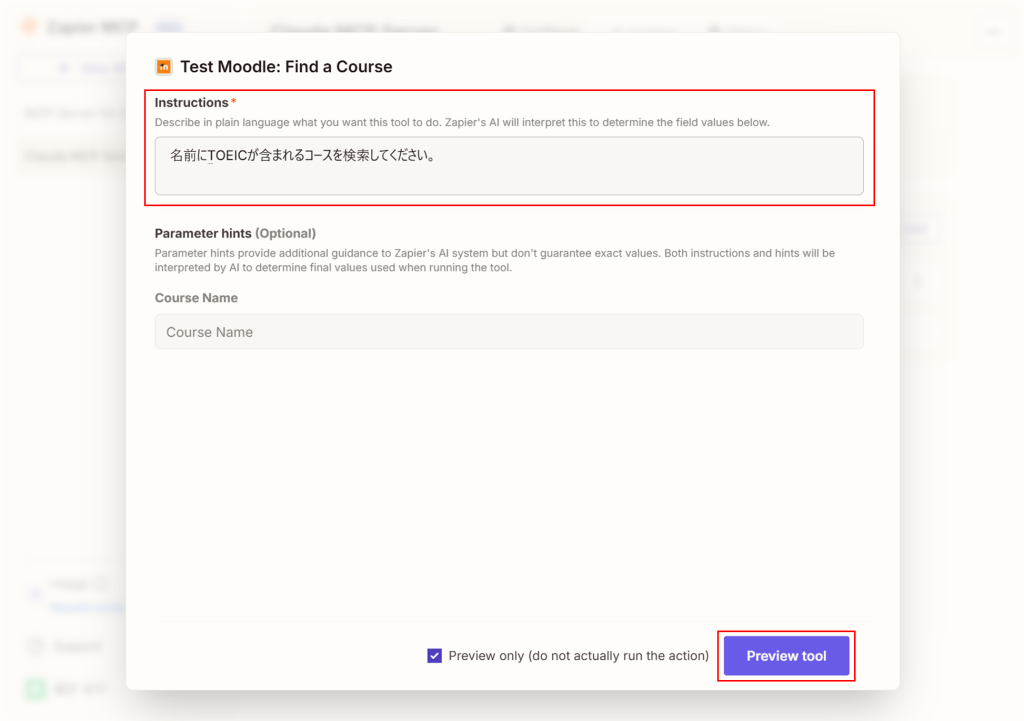This screenshot has width=1024, height=721.
Task: Click the orange Moodle icon in dialog title
Action: point(164,67)
